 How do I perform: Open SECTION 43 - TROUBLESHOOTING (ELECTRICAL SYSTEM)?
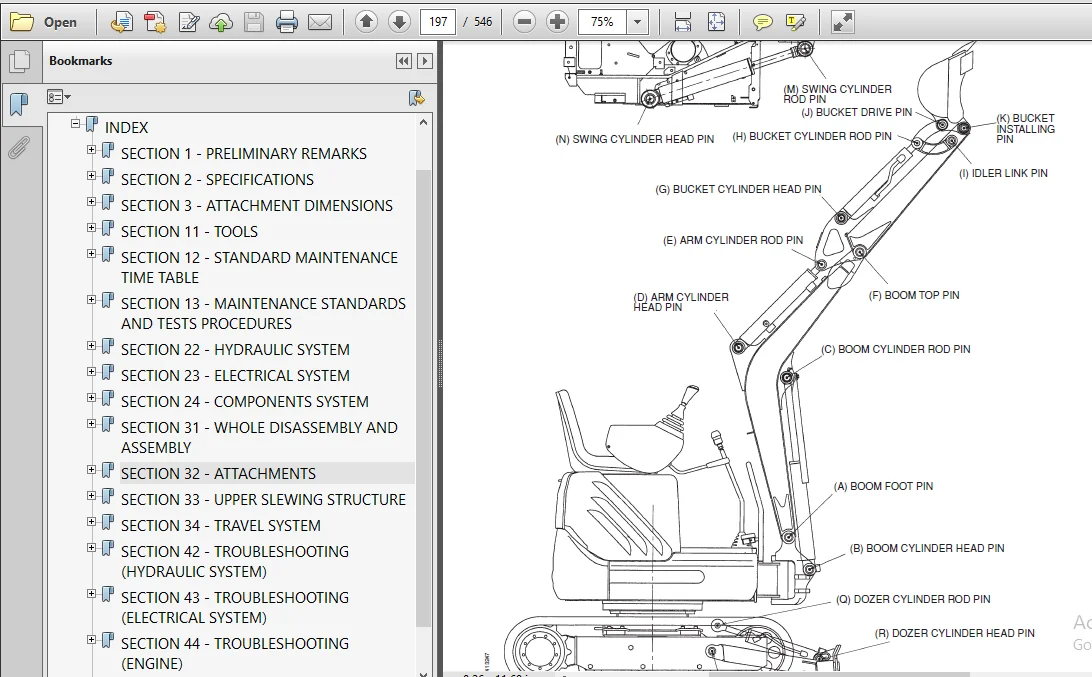[x=235, y=607]
